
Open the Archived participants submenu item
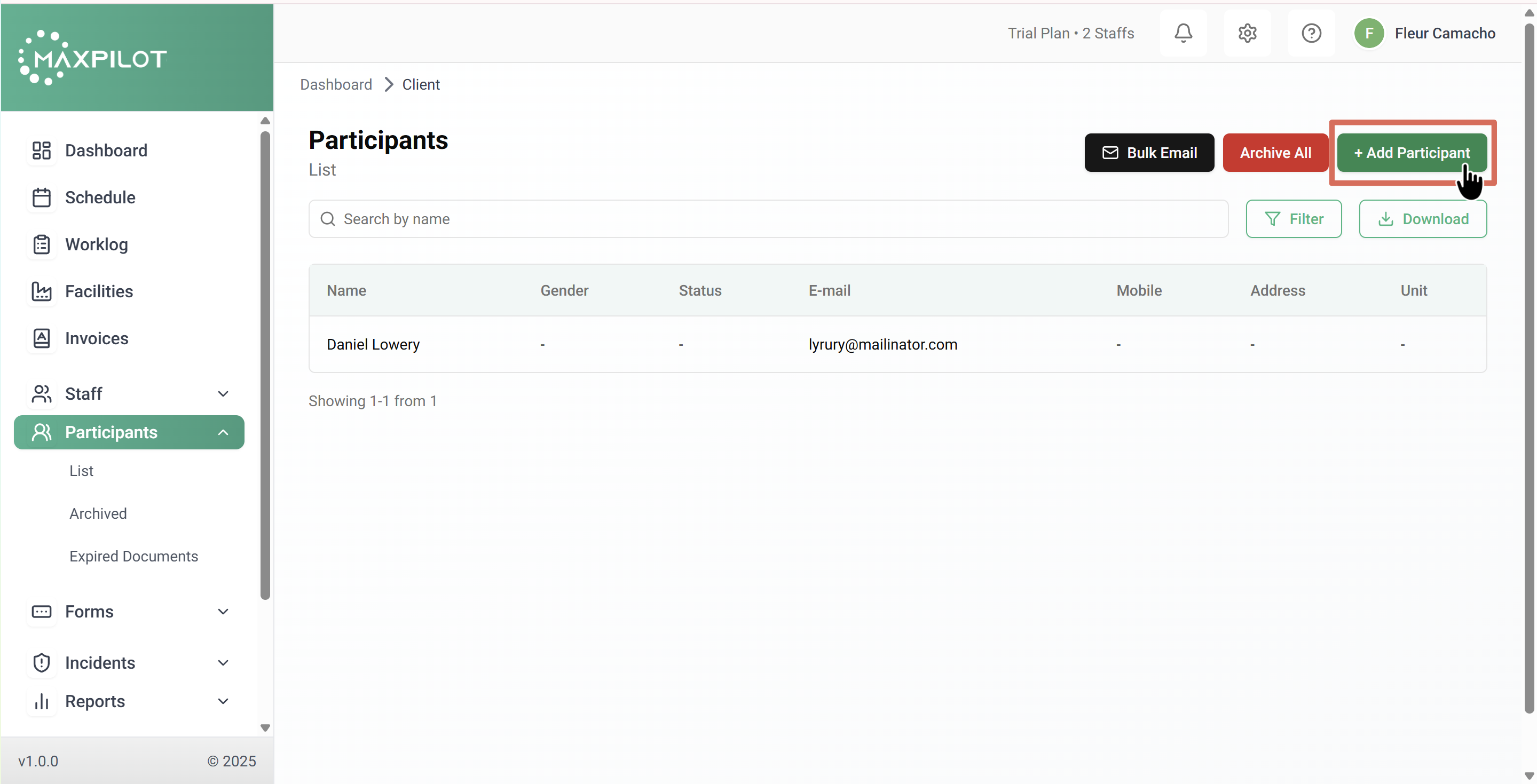click(98, 514)
